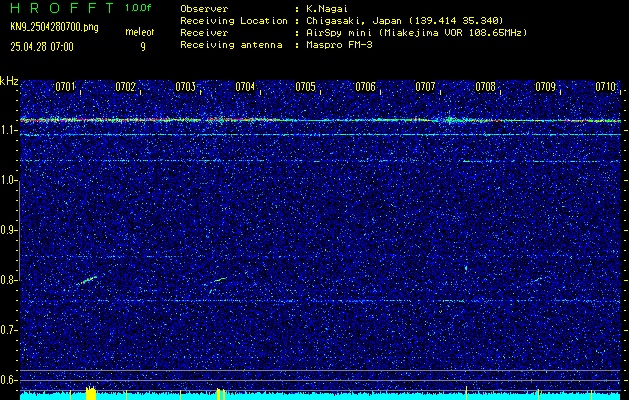Click the 0707 time marker

425,87
